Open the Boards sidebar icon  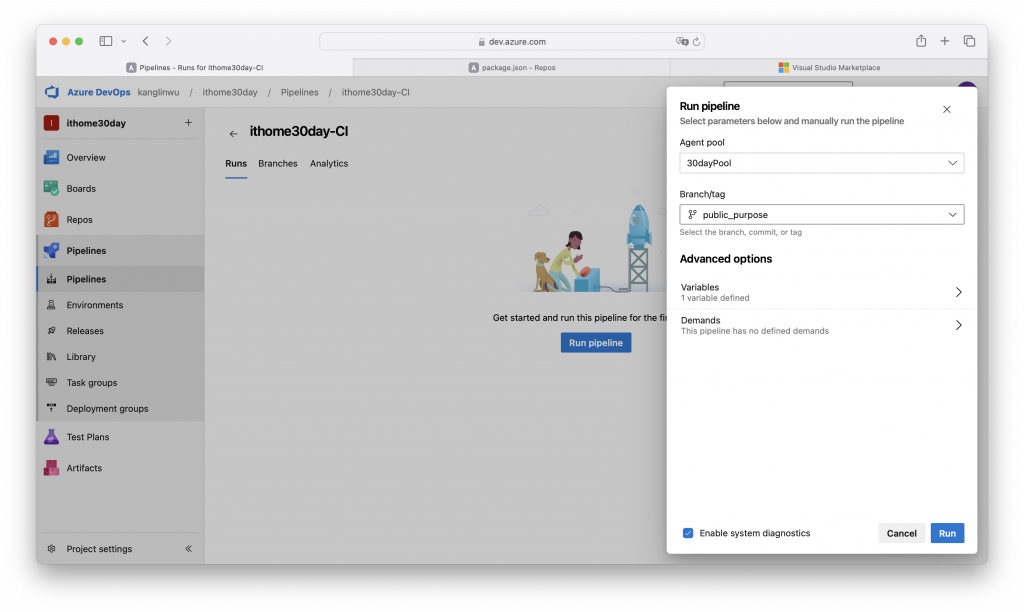52,188
